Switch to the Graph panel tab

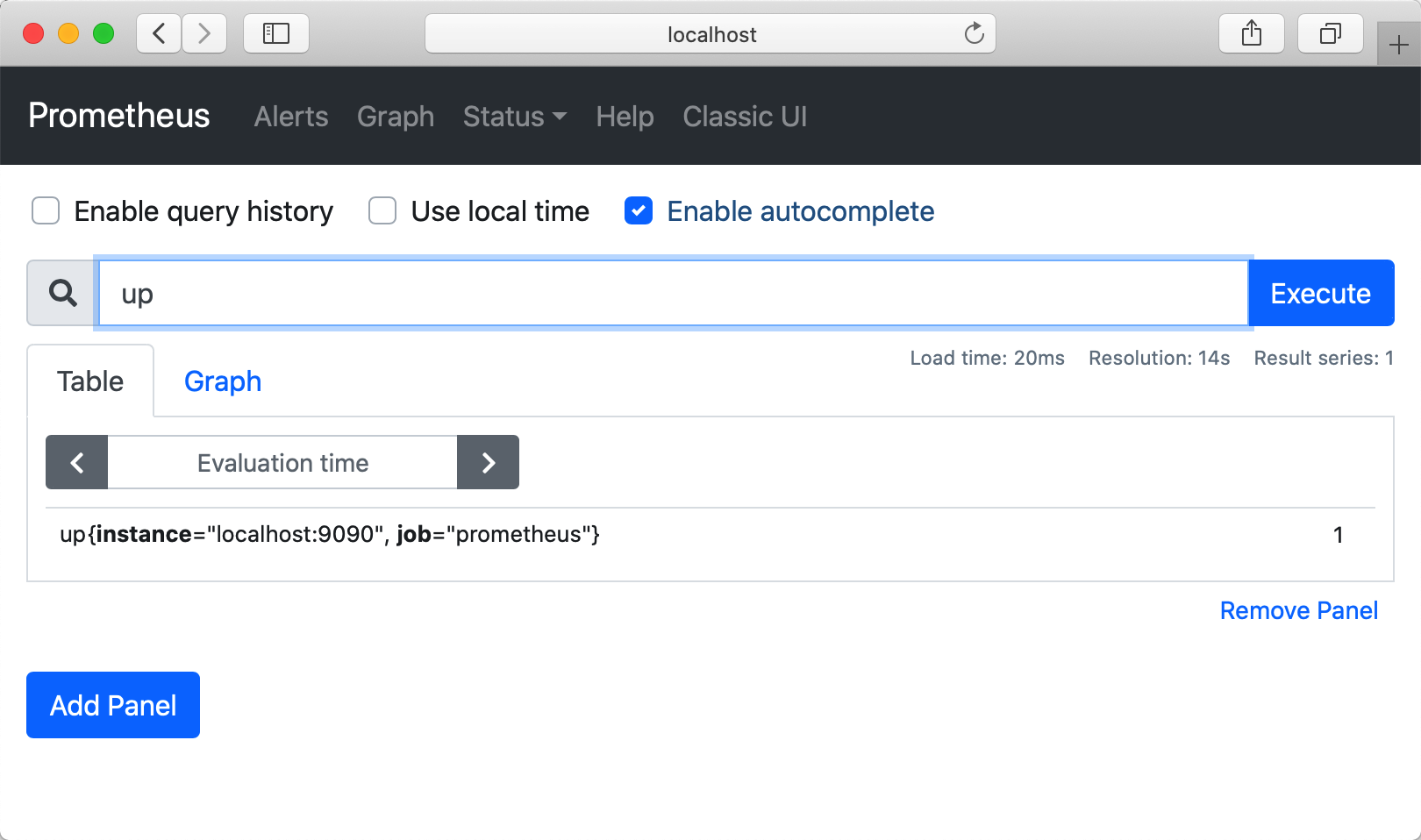(223, 381)
